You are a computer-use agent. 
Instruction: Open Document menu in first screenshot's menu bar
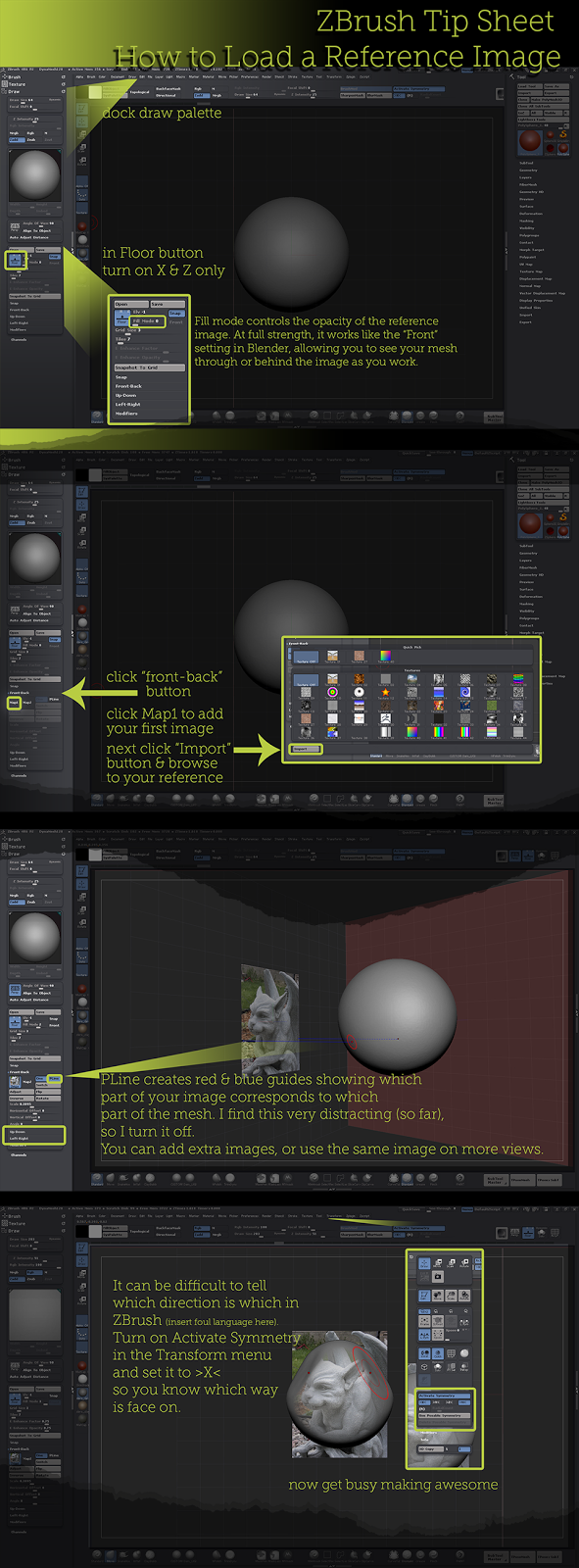[117, 74]
